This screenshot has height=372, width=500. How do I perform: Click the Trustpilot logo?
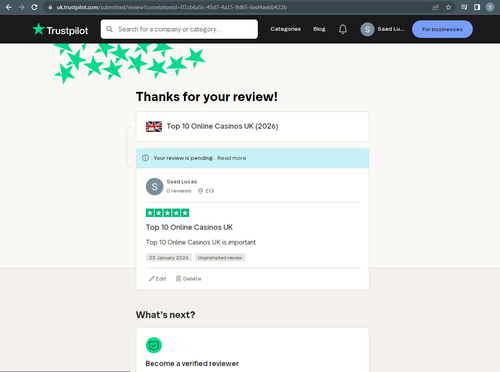[60, 30]
